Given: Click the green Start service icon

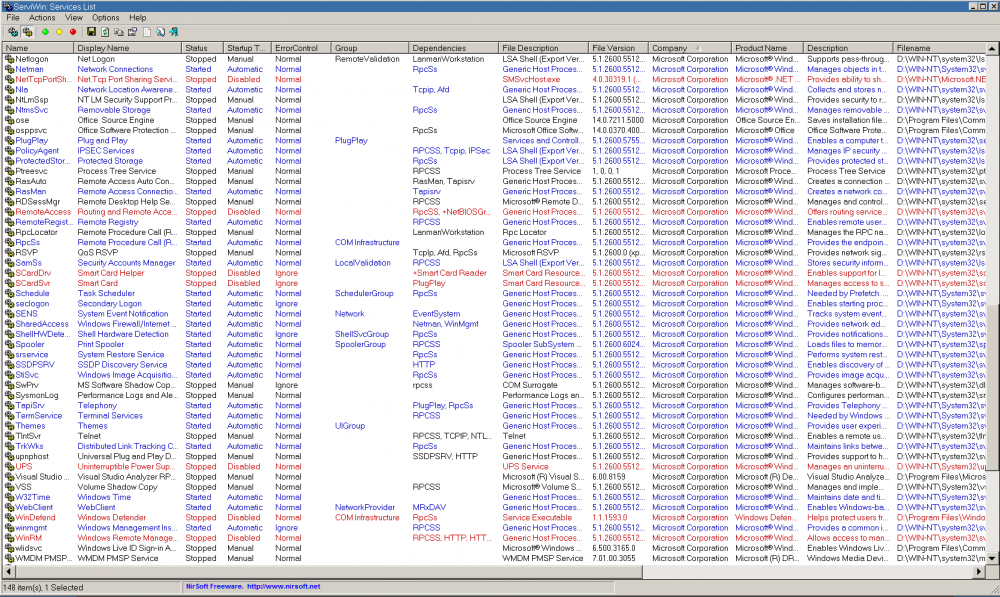Looking at the screenshot, I should [46, 32].
